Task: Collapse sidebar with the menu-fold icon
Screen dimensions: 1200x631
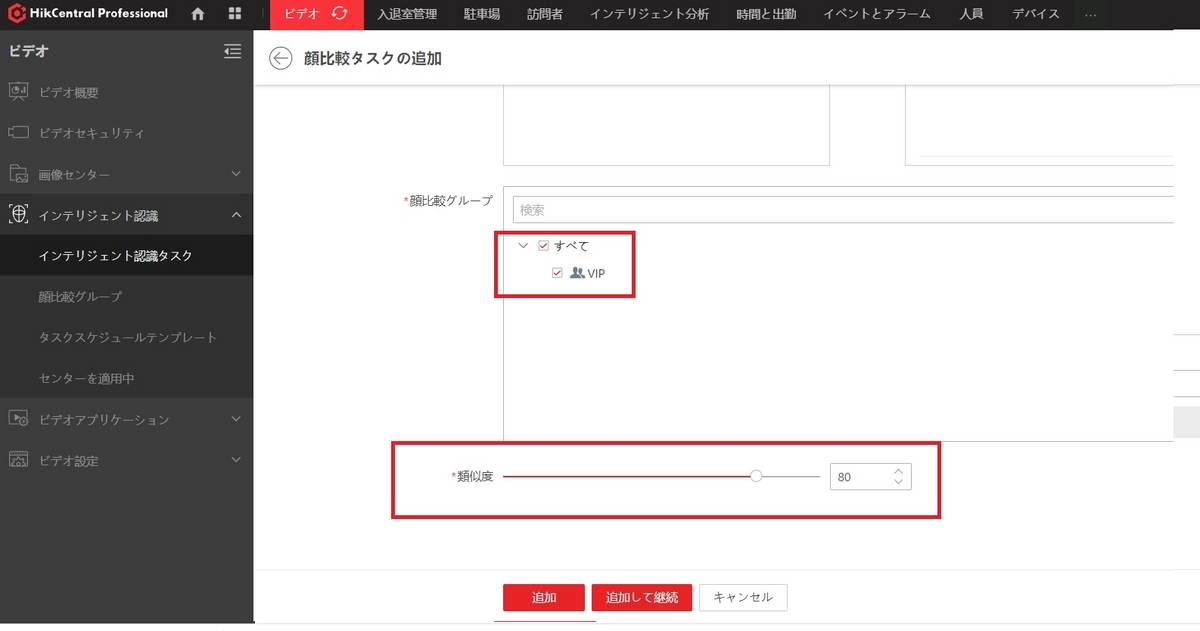Action: pos(232,51)
